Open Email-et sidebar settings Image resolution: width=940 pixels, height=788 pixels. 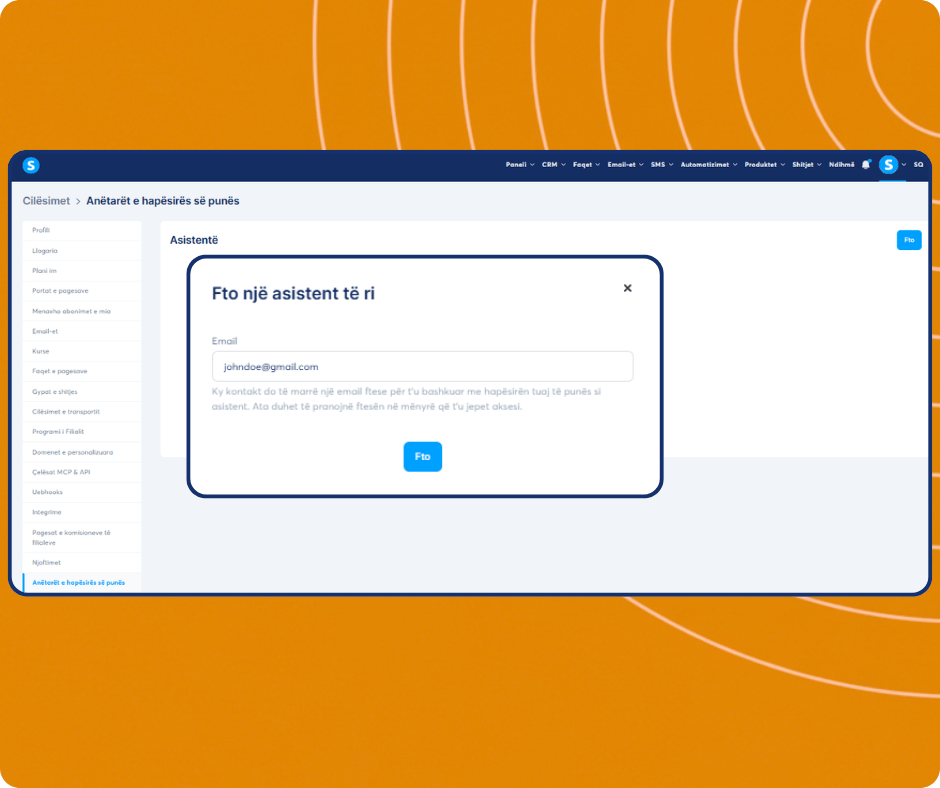tap(82, 331)
